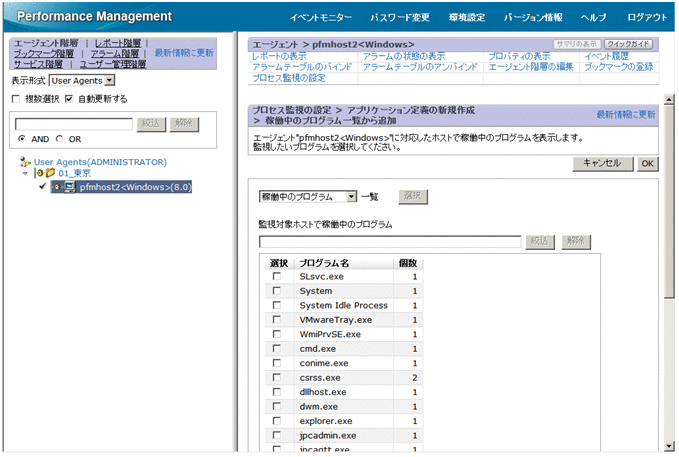Click the アラームテーブルのバインド link
The height and width of the screenshot is (457, 679).
pos(302,67)
